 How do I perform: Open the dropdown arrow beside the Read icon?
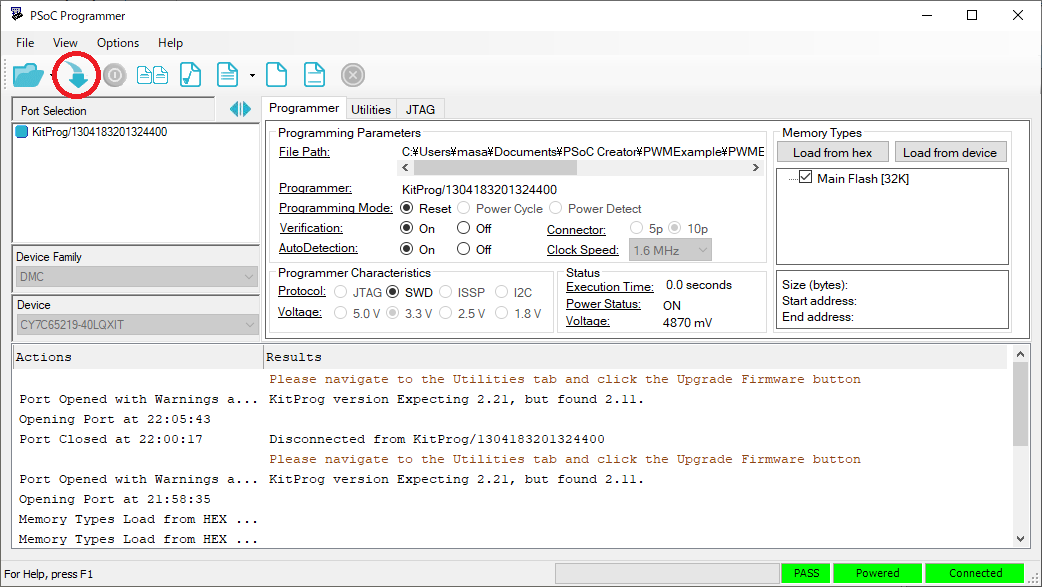click(x=253, y=75)
